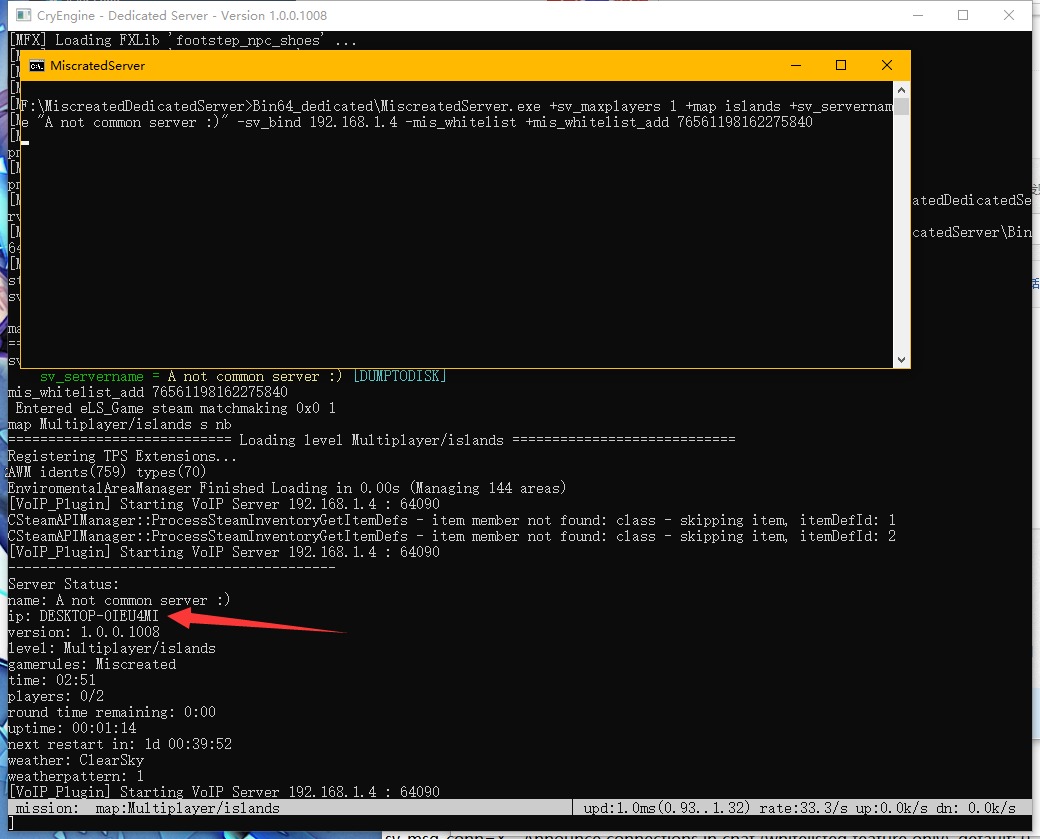Close the MiscratedServer window
1040x839 pixels.
(887, 65)
